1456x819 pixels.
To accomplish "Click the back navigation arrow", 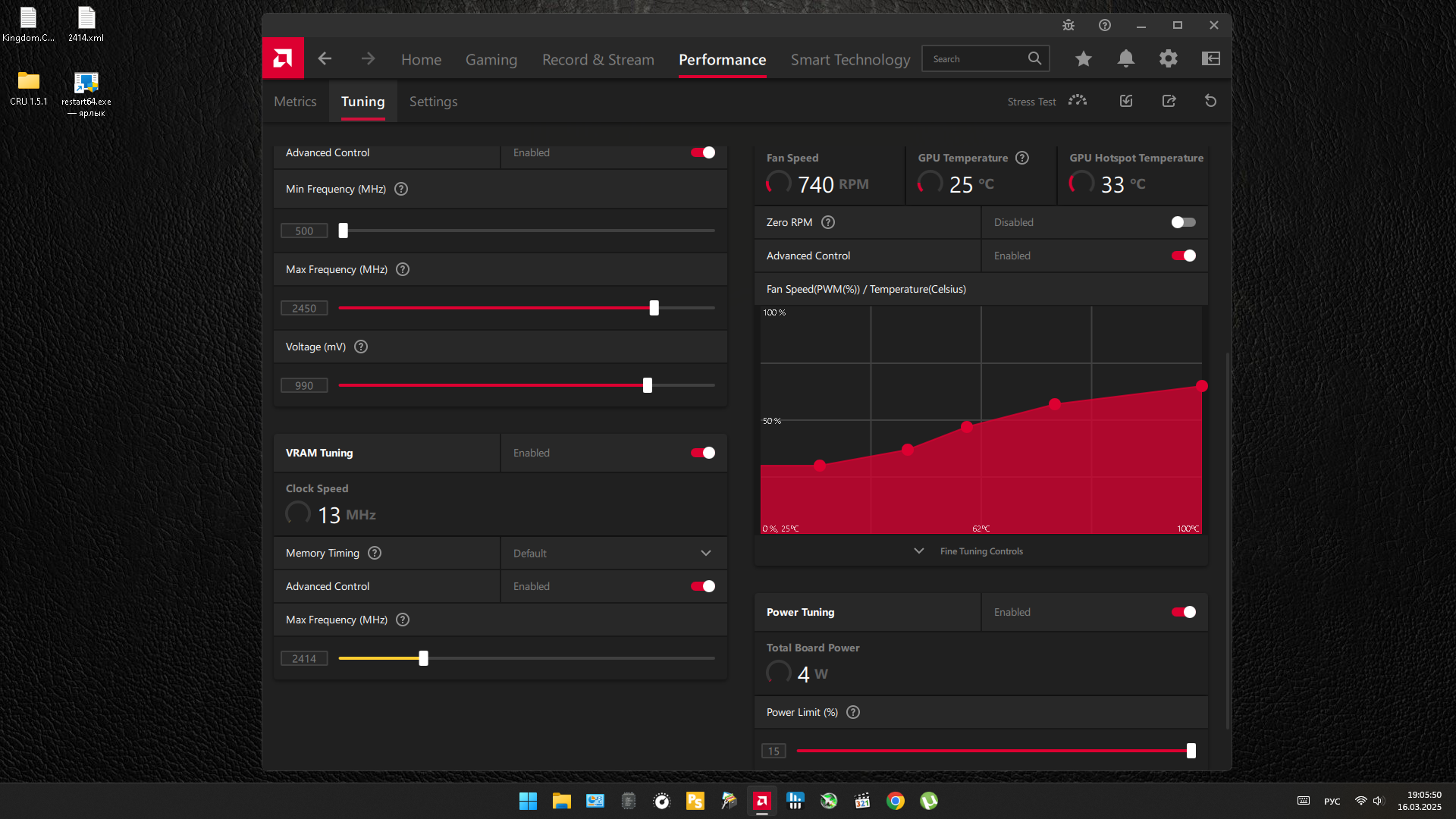I will [325, 58].
